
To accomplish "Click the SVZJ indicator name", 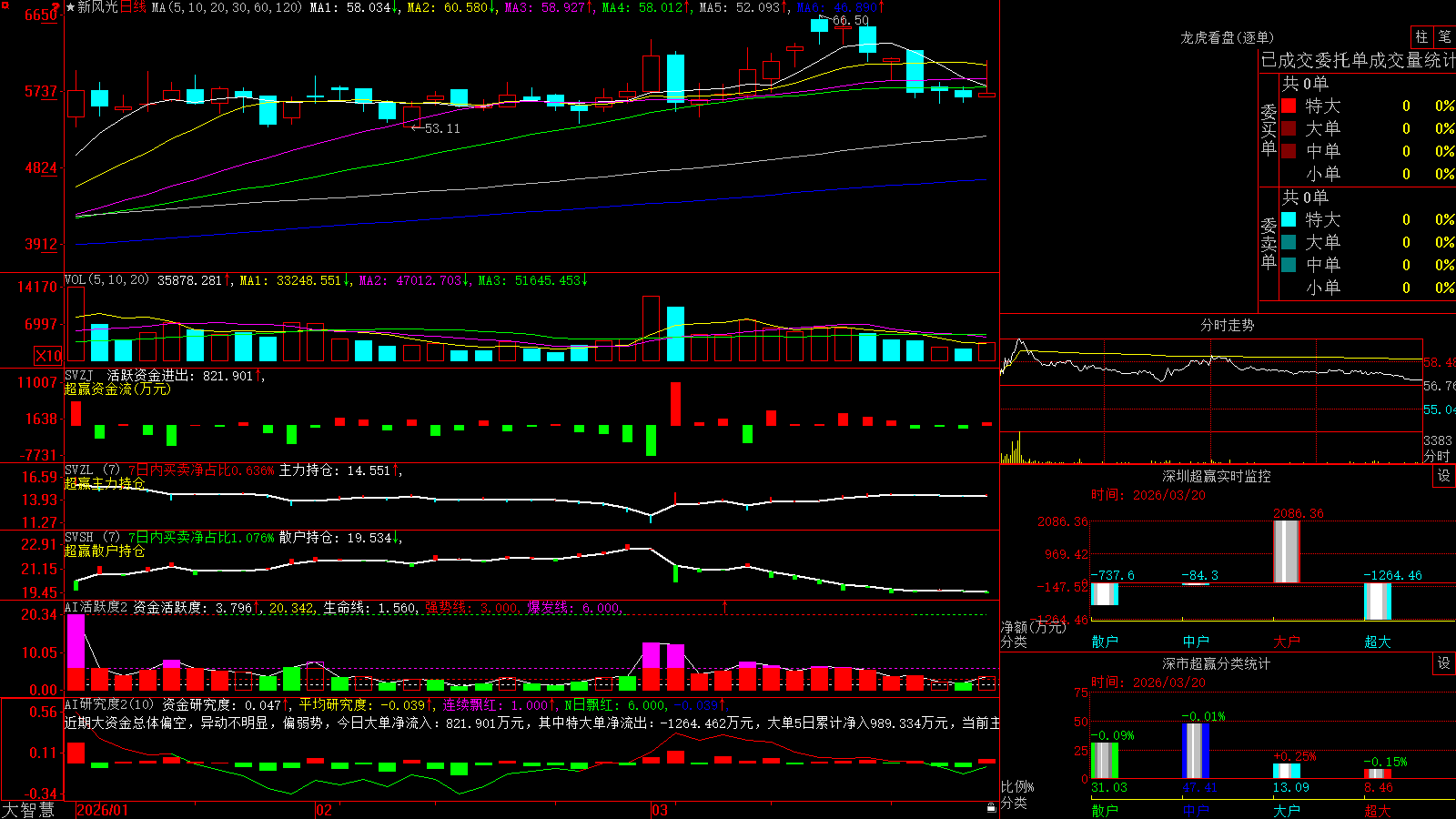I will coord(79,376).
